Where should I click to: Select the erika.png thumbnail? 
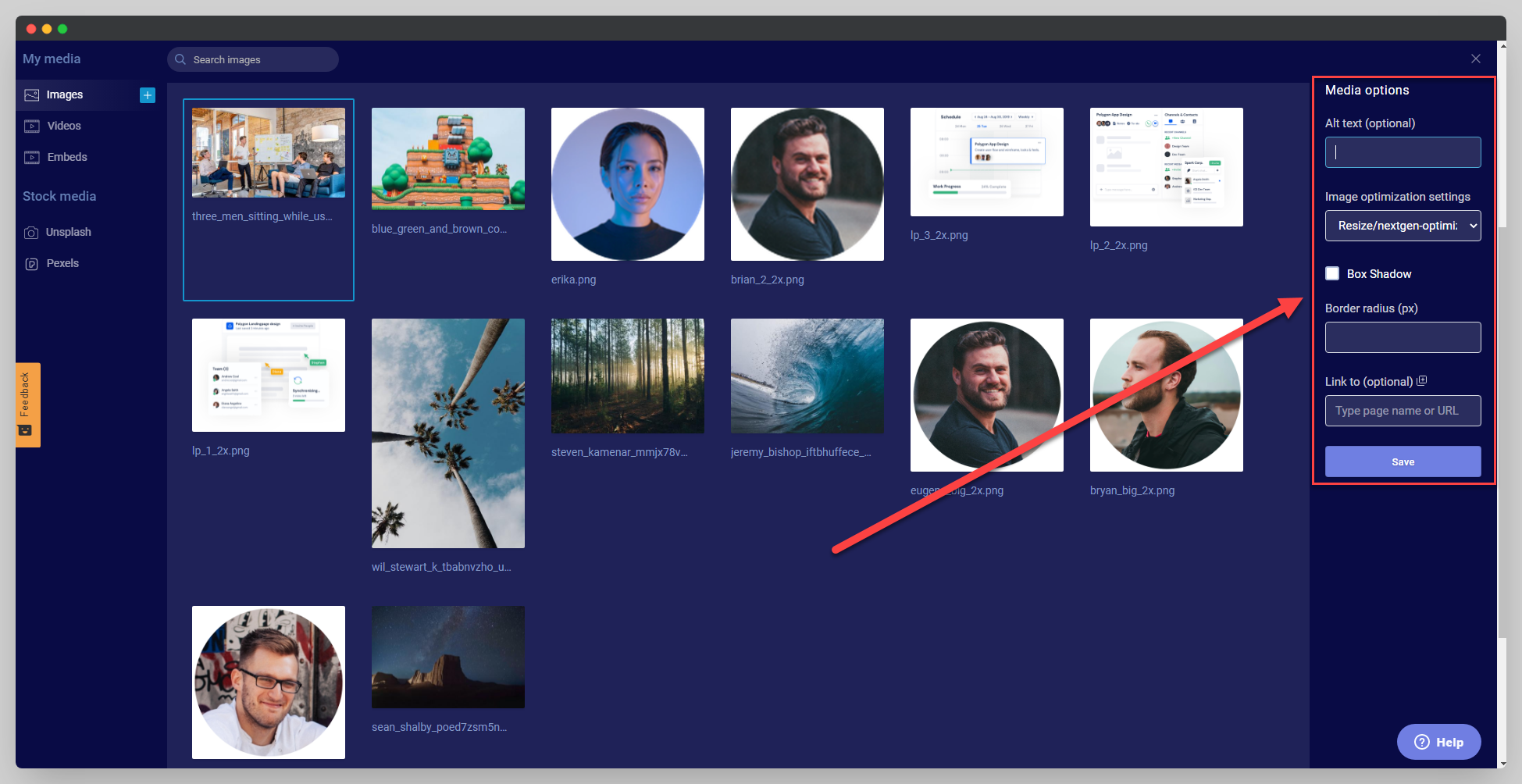627,184
